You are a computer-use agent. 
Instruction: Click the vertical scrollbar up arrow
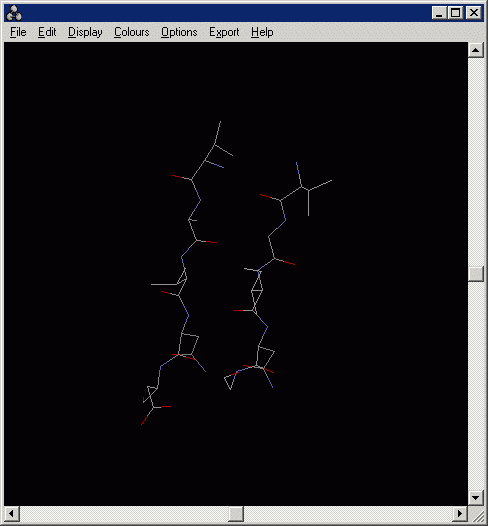476,50
